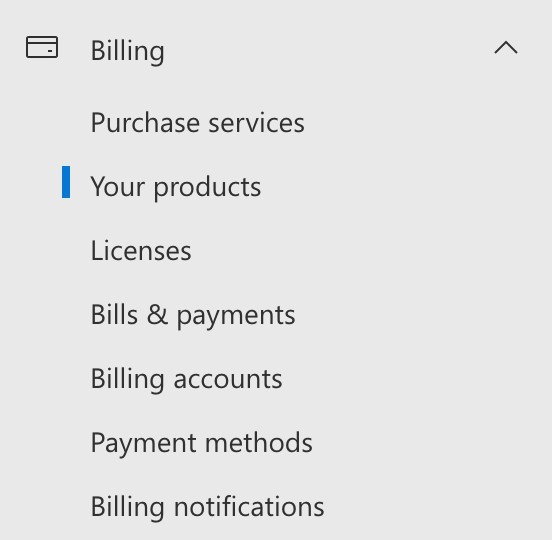
Task: Click the Billing credit card icon
Action: pos(42,47)
